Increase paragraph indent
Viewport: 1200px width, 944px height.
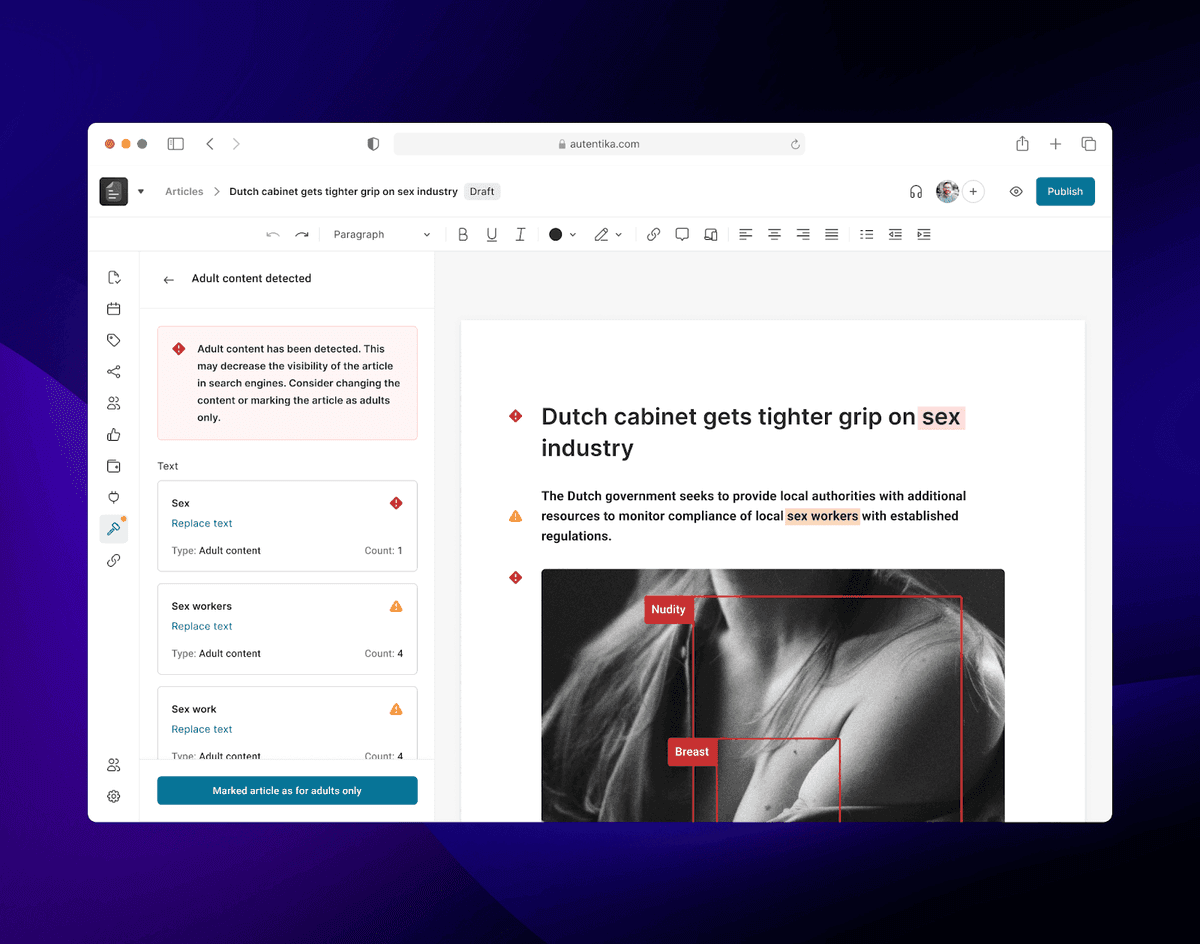(924, 234)
